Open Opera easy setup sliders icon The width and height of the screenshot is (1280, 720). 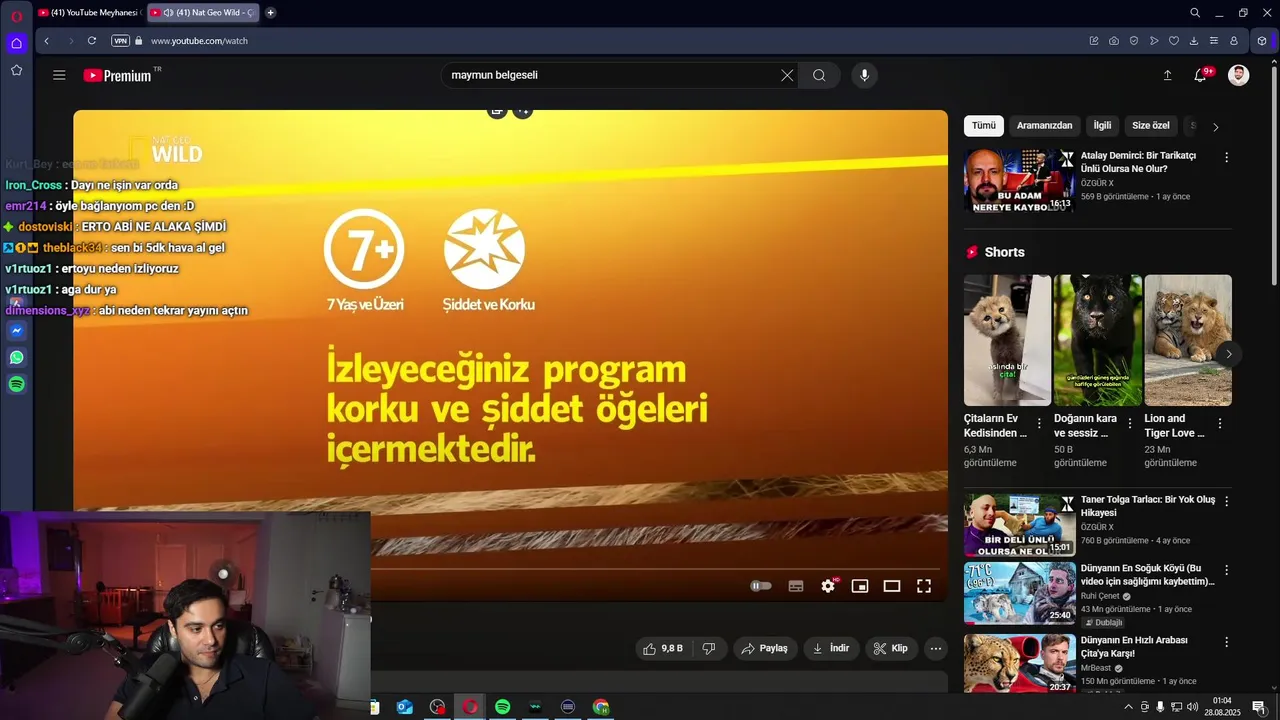[x=1214, y=41]
